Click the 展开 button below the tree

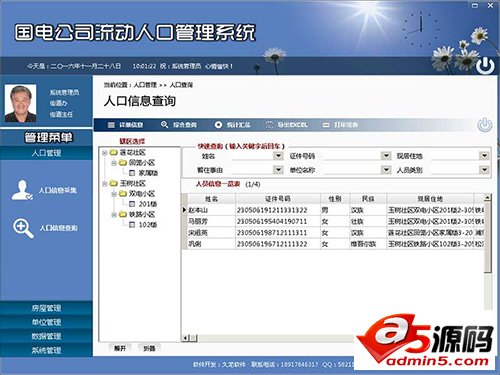[120, 348]
